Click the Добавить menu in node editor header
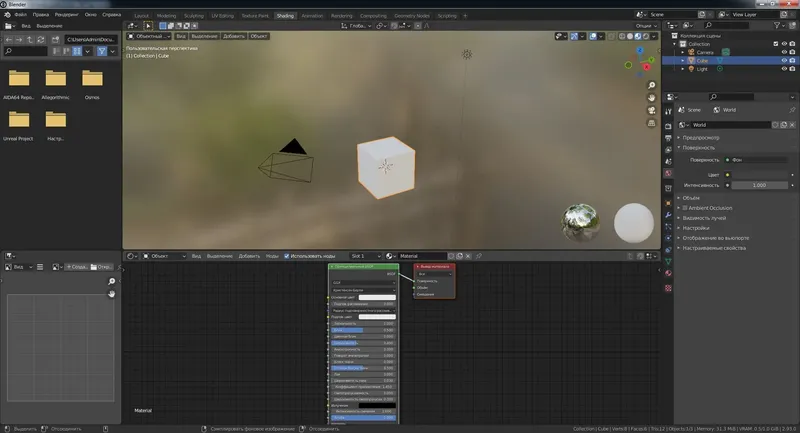800x433 pixels. coord(249,256)
